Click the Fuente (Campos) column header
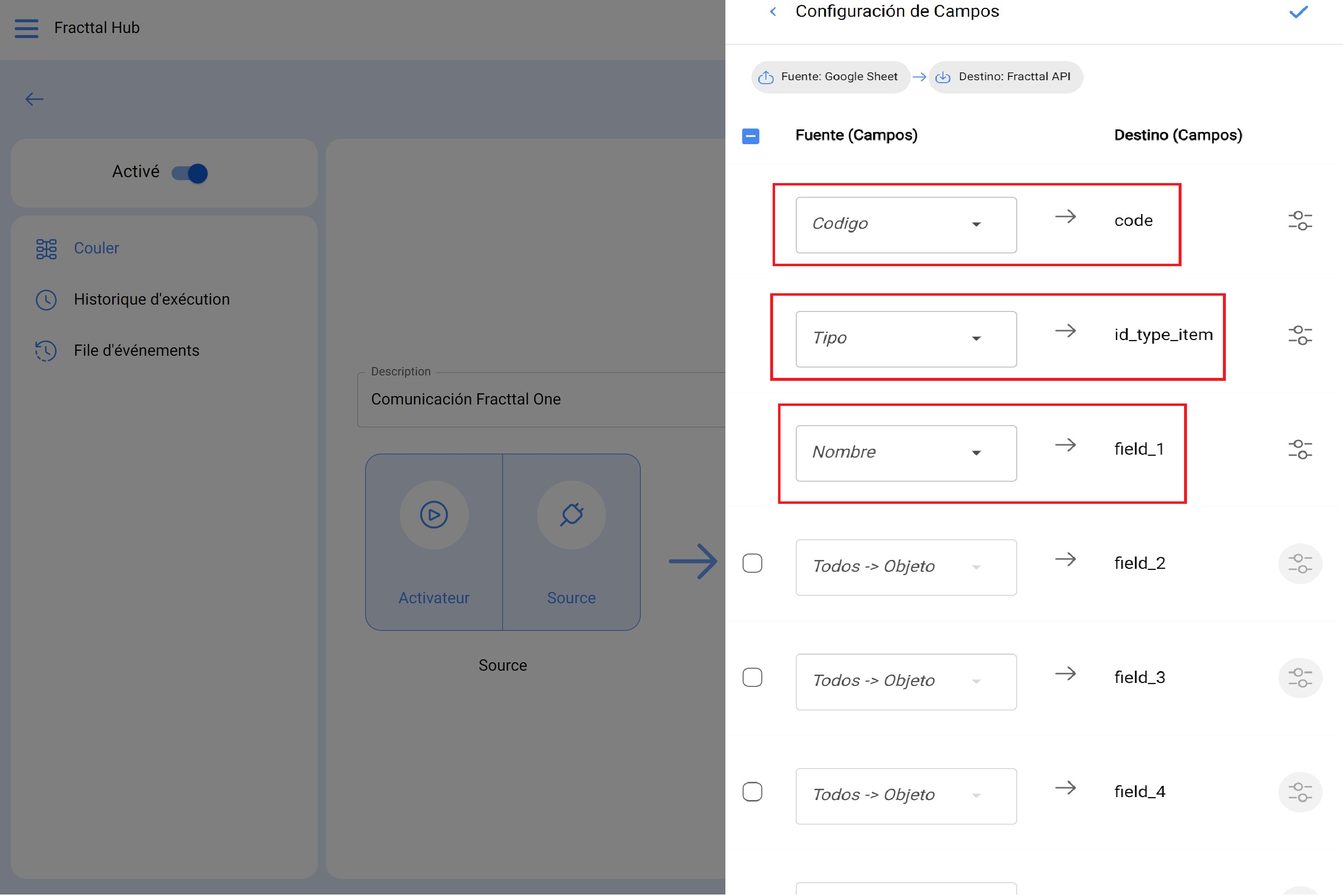1343x896 pixels. click(856, 135)
